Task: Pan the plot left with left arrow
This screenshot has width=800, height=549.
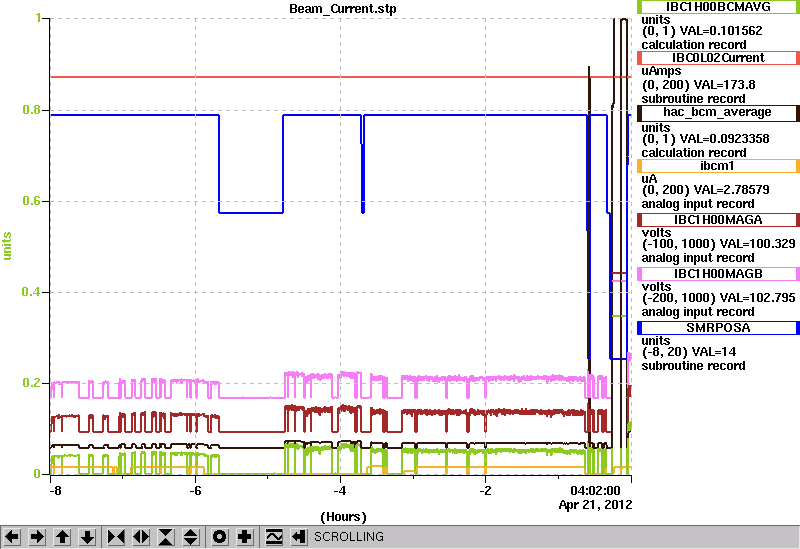Action: (x=12, y=537)
